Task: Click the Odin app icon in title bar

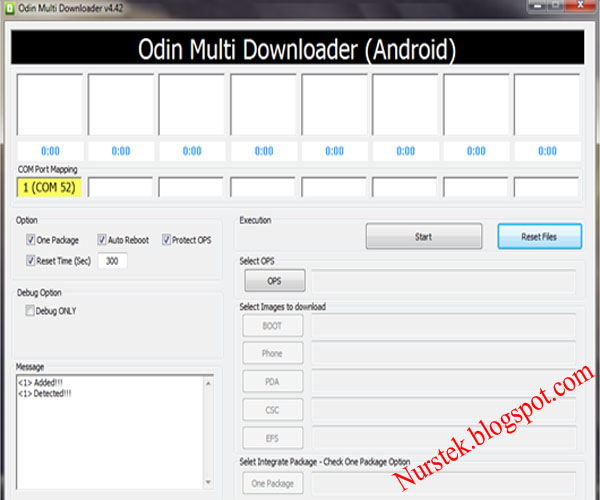Action: tap(10, 8)
